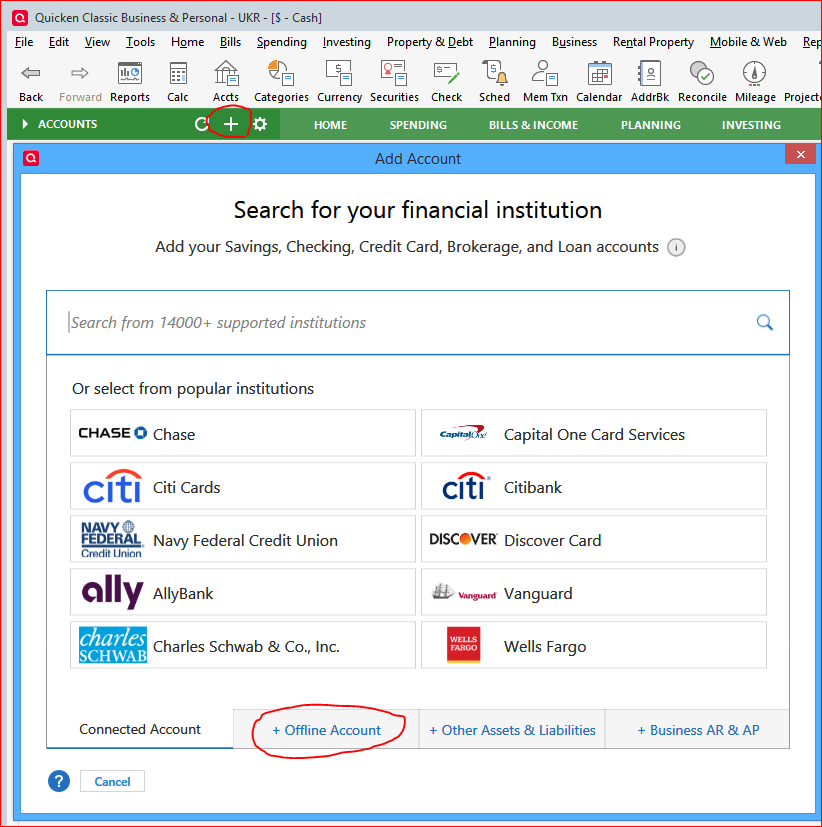The image size is (822, 827).
Task: Select + Offline Account tab
Action: point(326,730)
